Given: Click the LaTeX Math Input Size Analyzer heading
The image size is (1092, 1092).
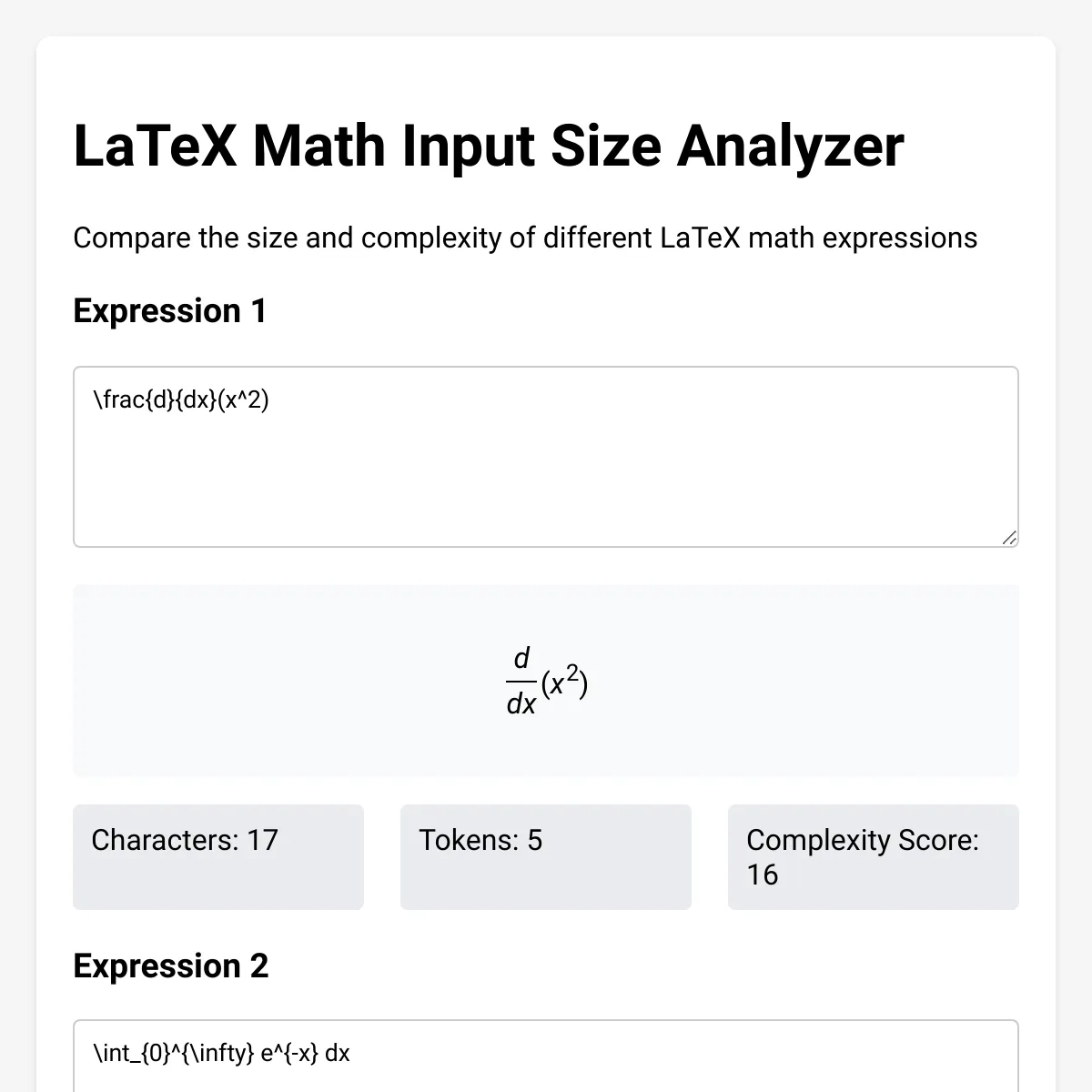Looking at the screenshot, I should (489, 146).
